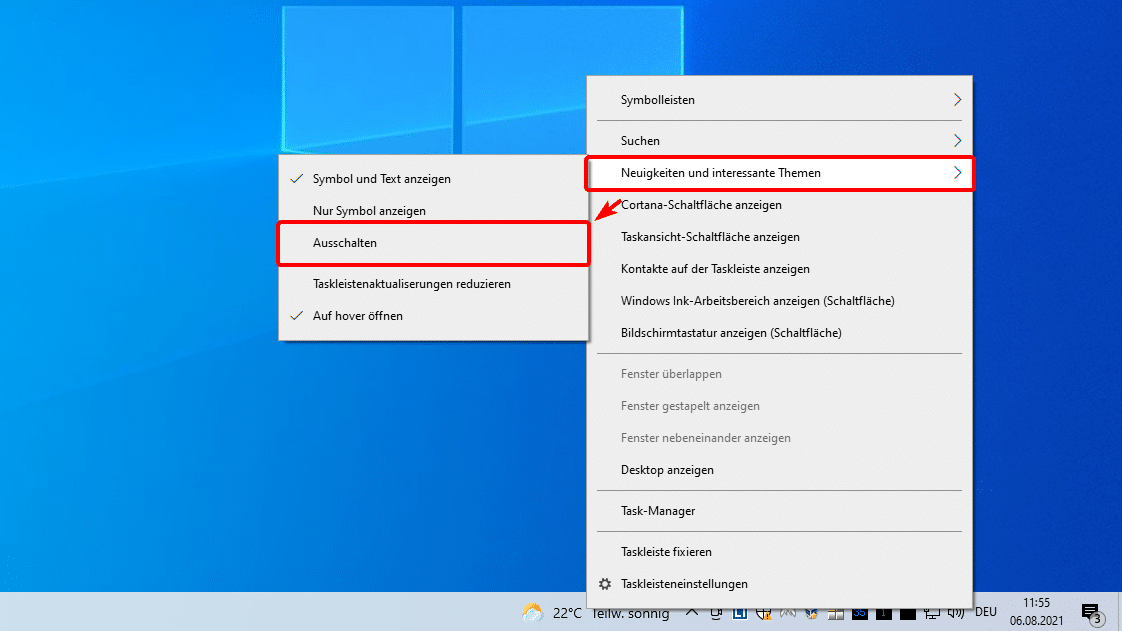Enable 'Taskleistenaktualisierungen reduzieren'

[411, 284]
